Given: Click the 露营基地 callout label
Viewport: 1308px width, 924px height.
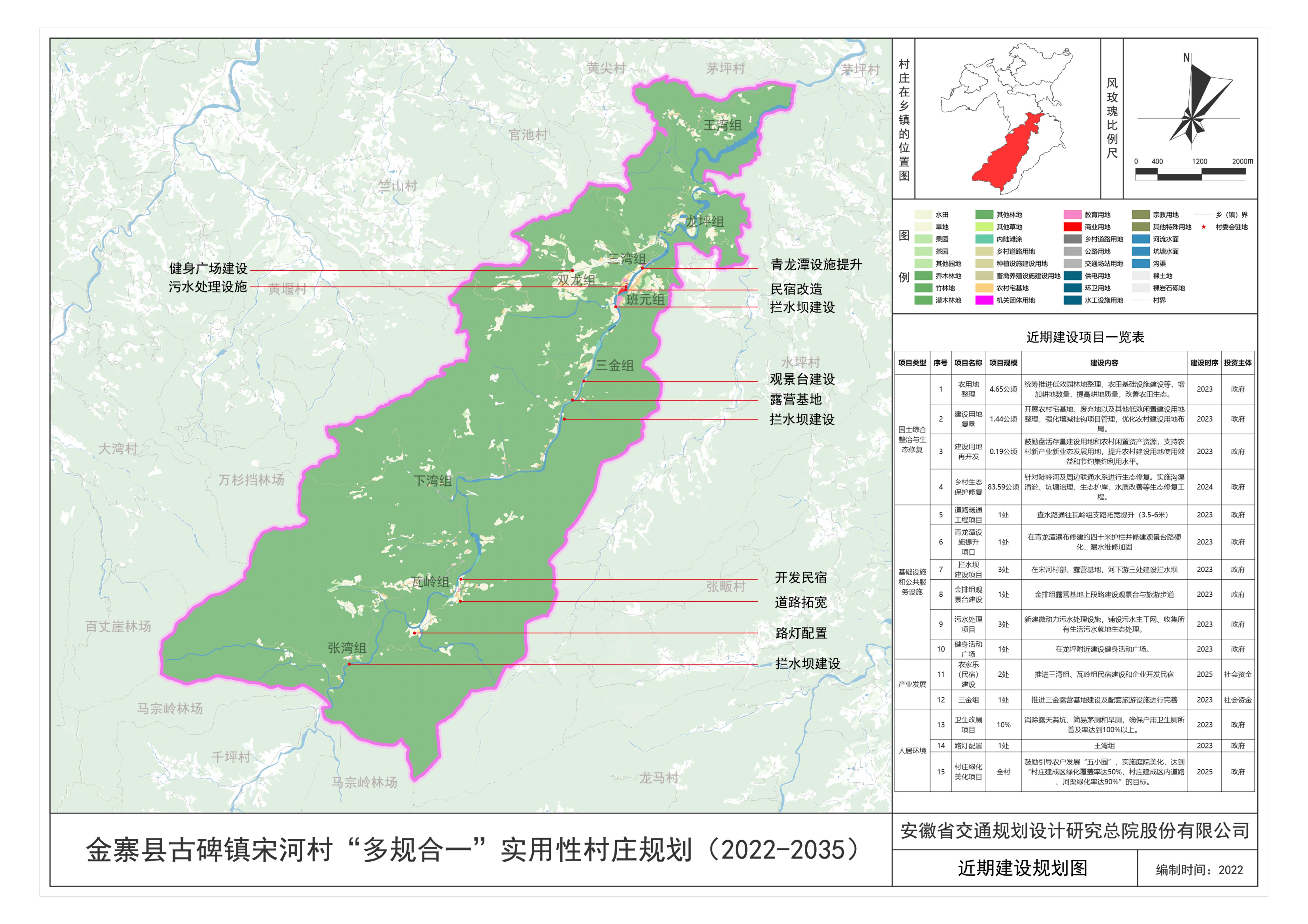Looking at the screenshot, I should (796, 399).
